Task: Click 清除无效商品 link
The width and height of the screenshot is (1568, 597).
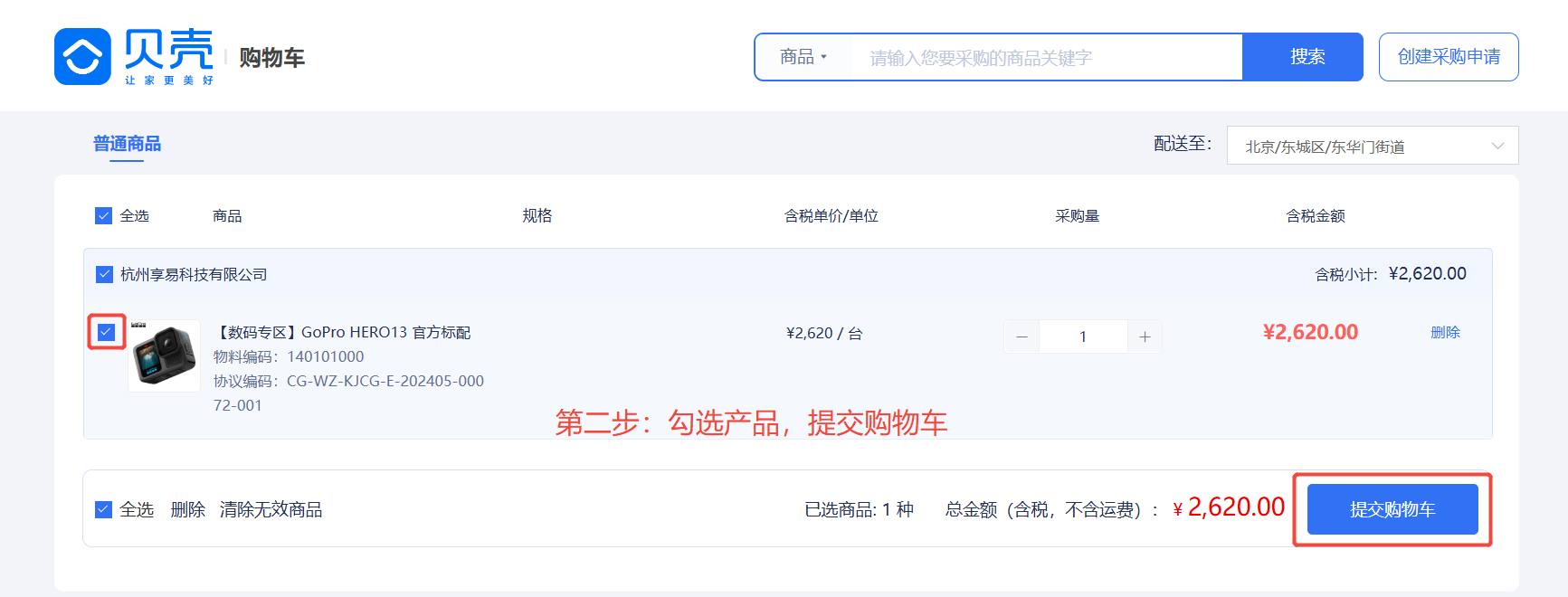Action: [x=271, y=509]
